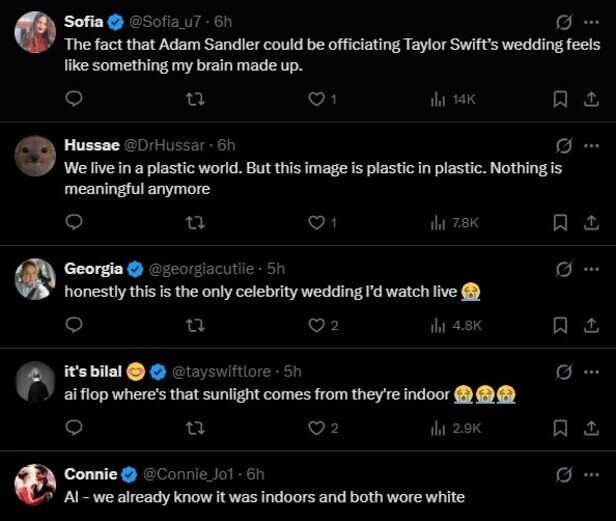Viewport: 616px width, 521px height.
Task: Open more menu on it's bilal's tweet
Action: click(x=591, y=372)
